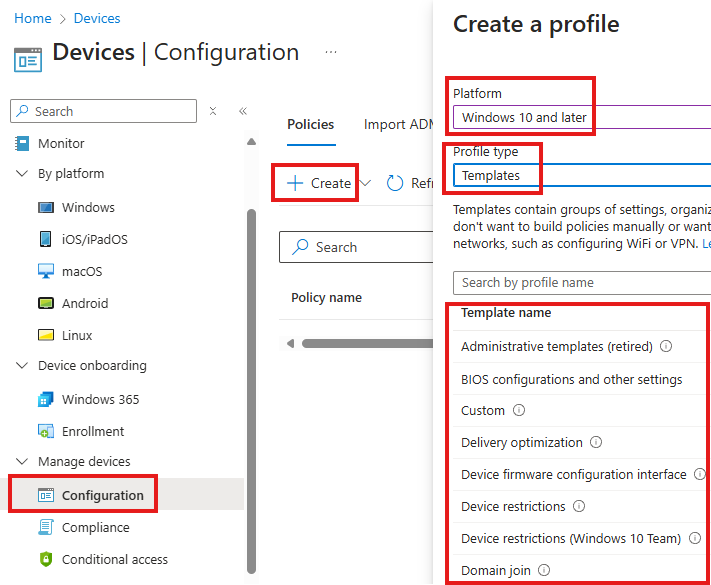Viewport: 711px width, 585px height.
Task: Click the Search by profile name field
Action: point(582,283)
